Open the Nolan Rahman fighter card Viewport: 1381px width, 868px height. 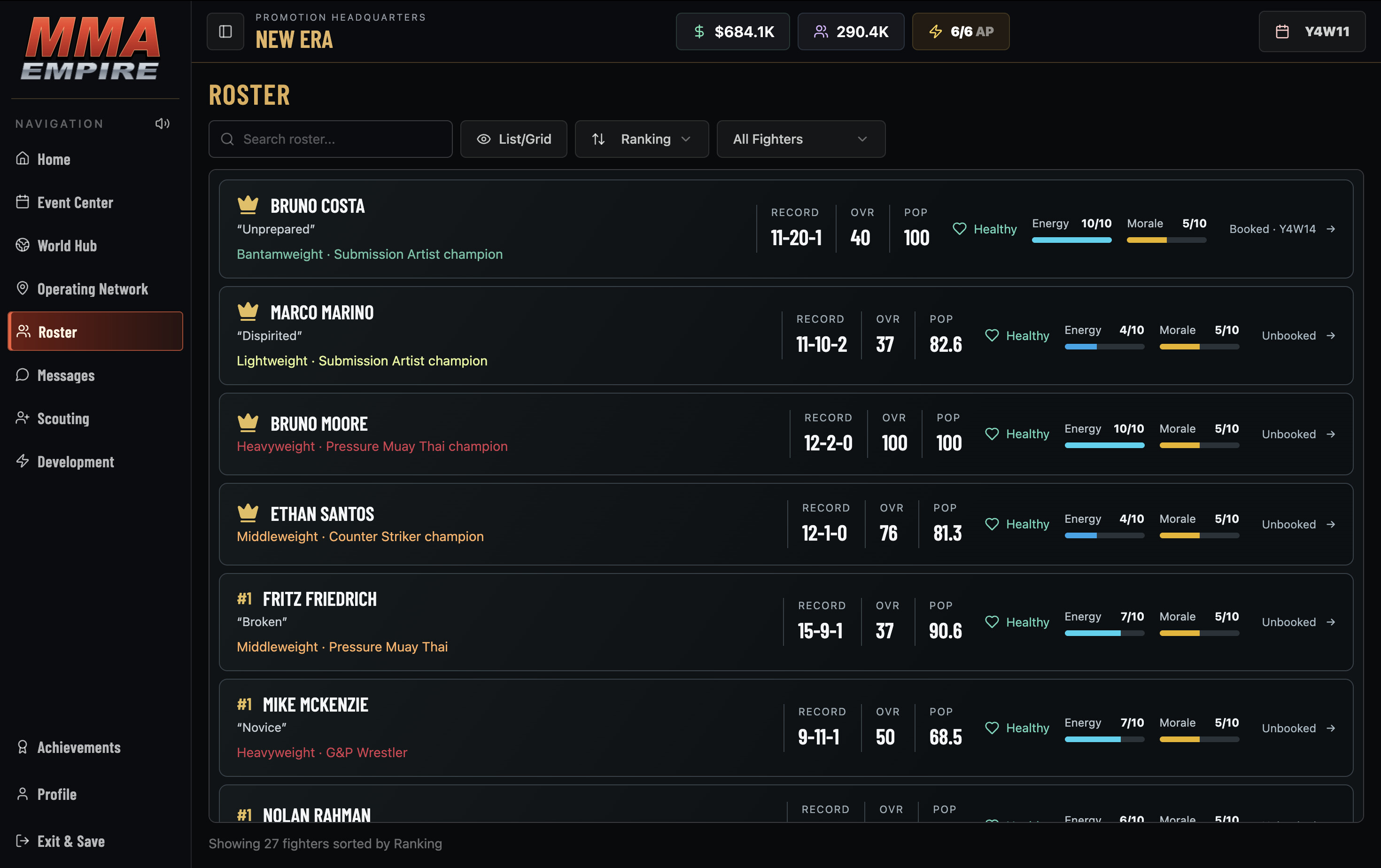click(786, 804)
